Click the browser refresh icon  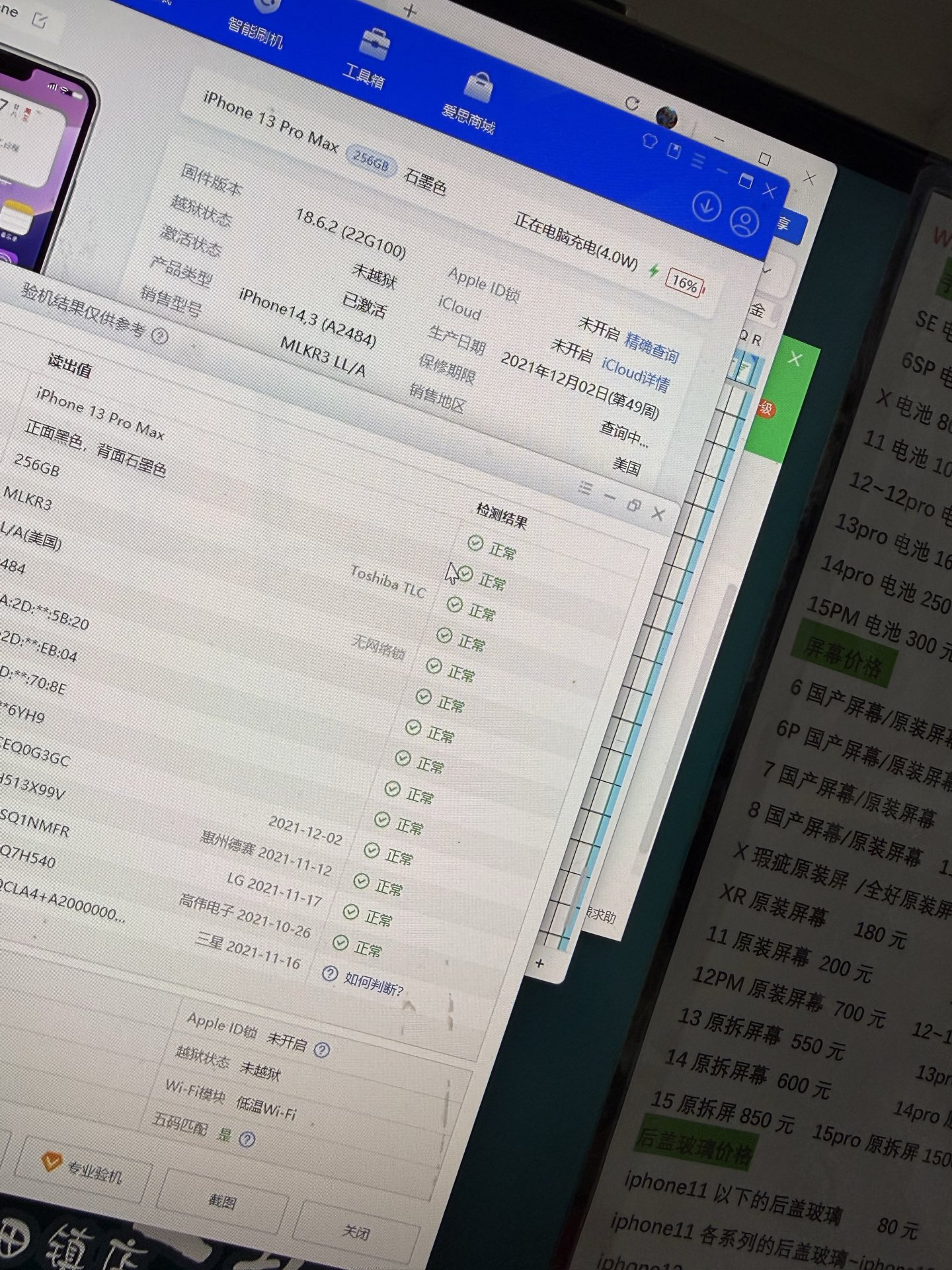coord(631,103)
